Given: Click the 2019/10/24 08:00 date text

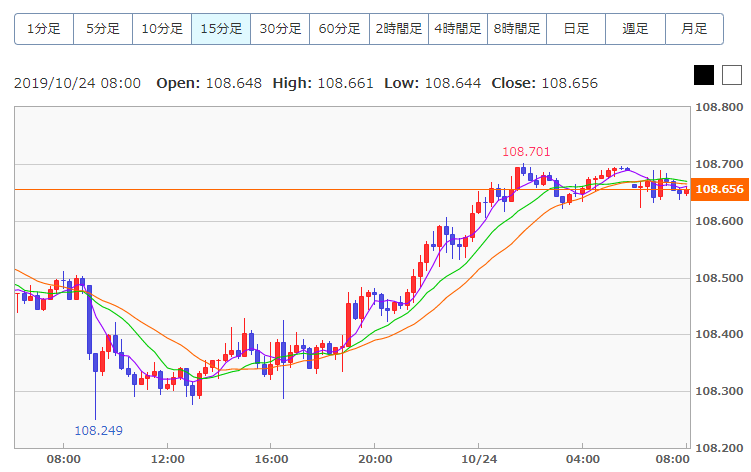Looking at the screenshot, I should pyautogui.click(x=78, y=83).
